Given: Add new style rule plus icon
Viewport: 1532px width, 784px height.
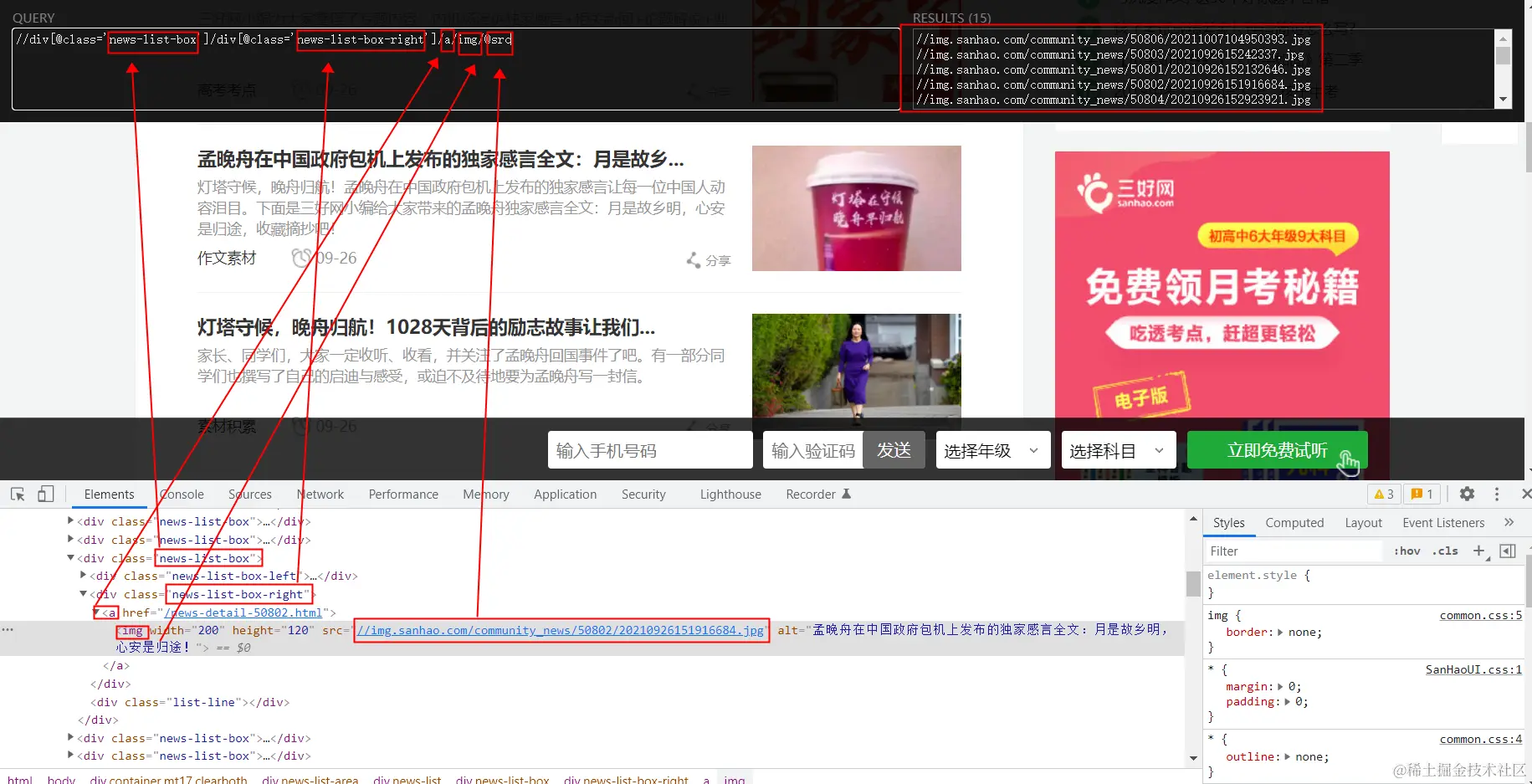Looking at the screenshot, I should [x=1479, y=551].
